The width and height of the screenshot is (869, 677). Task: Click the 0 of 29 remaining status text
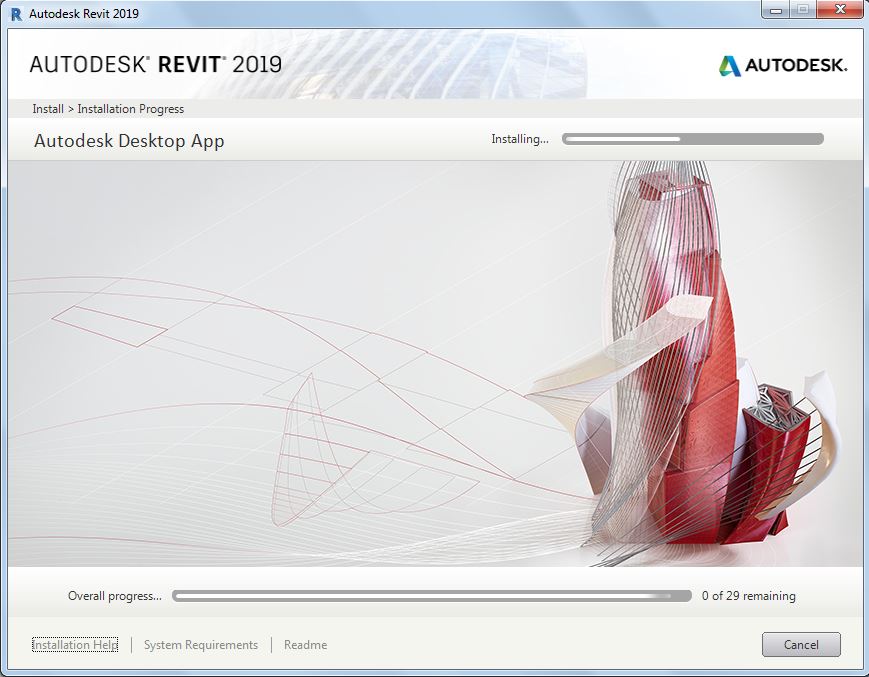tap(747, 595)
